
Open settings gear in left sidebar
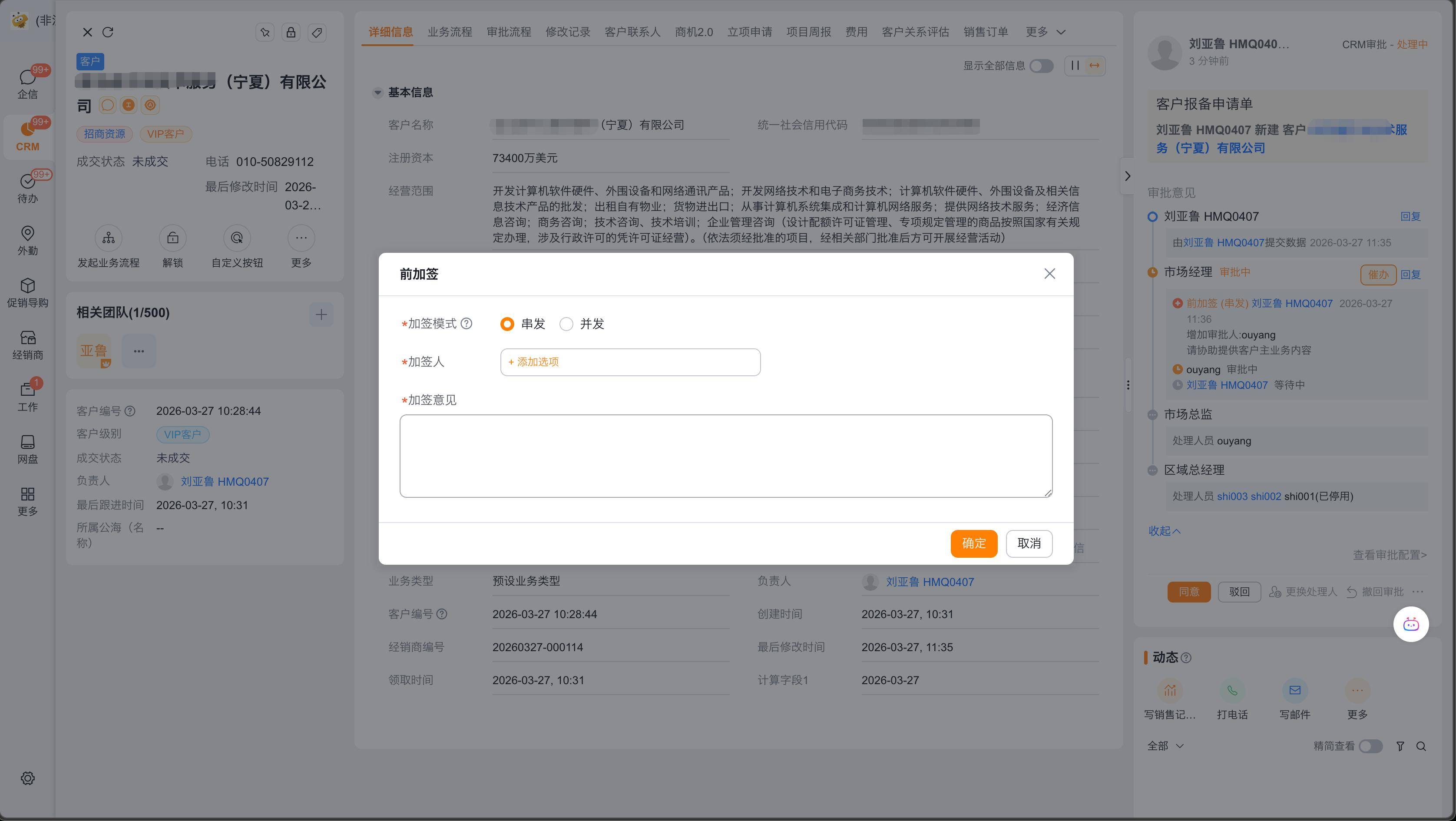click(x=27, y=778)
